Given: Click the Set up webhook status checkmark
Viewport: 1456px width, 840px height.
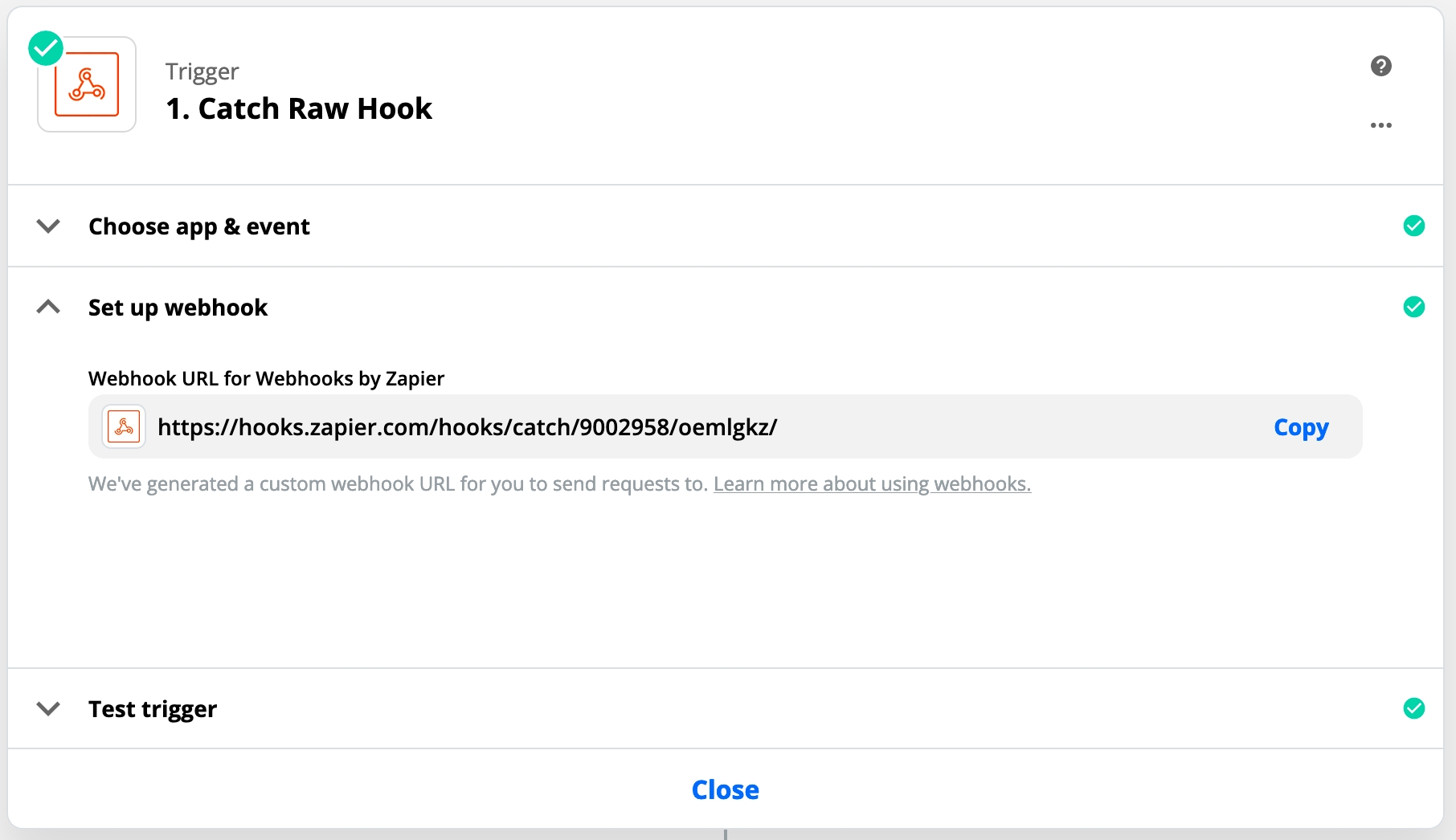Looking at the screenshot, I should coord(1413,307).
